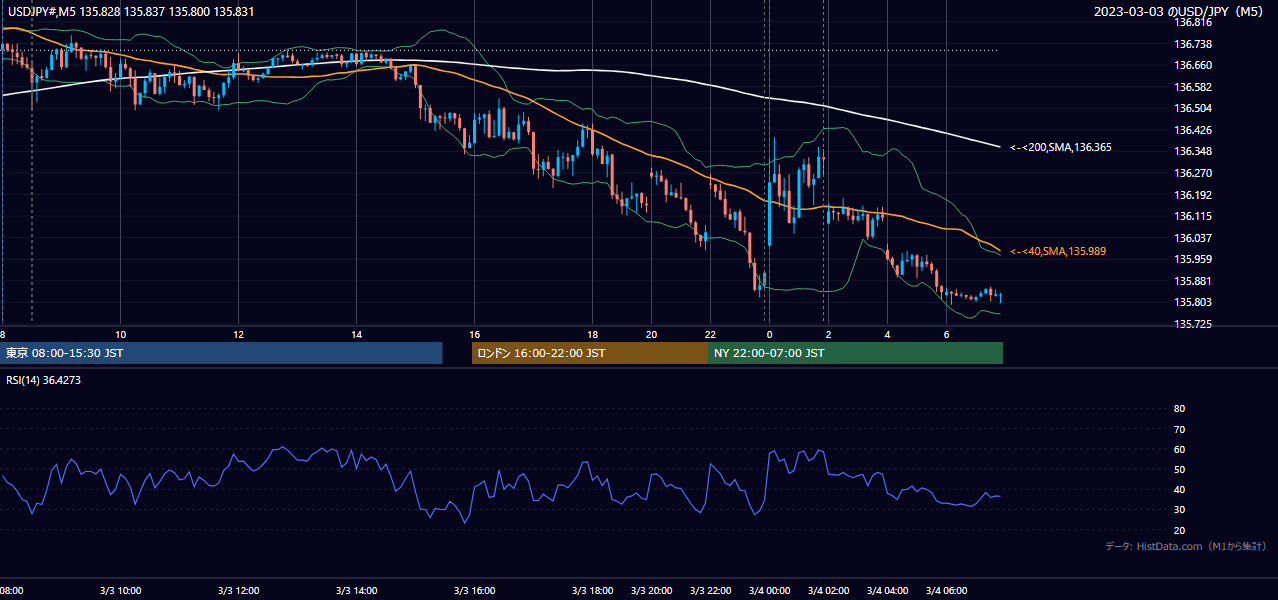This screenshot has height=600, width=1278.
Task: Click RSI scale value 60
Action: 1180,450
